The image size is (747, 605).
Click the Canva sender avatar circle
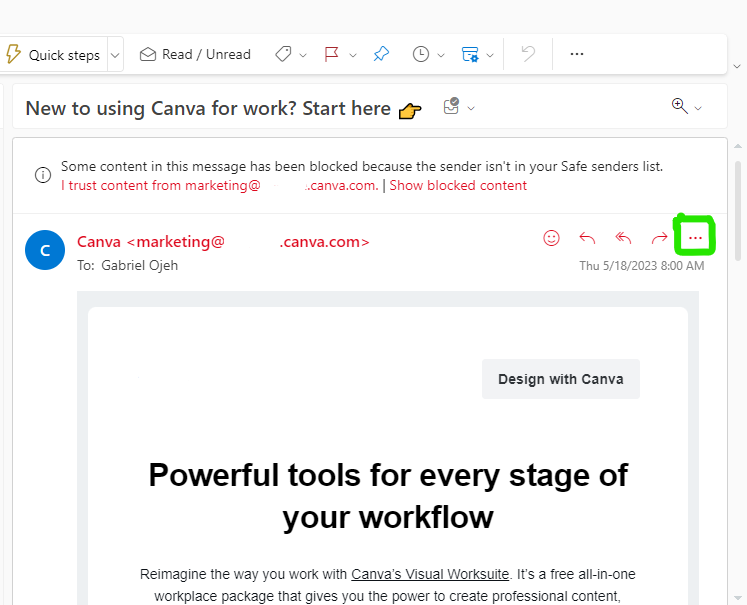point(45,250)
